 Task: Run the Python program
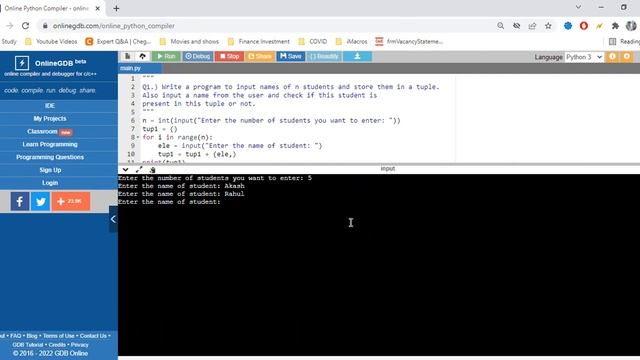pyautogui.click(x=166, y=56)
